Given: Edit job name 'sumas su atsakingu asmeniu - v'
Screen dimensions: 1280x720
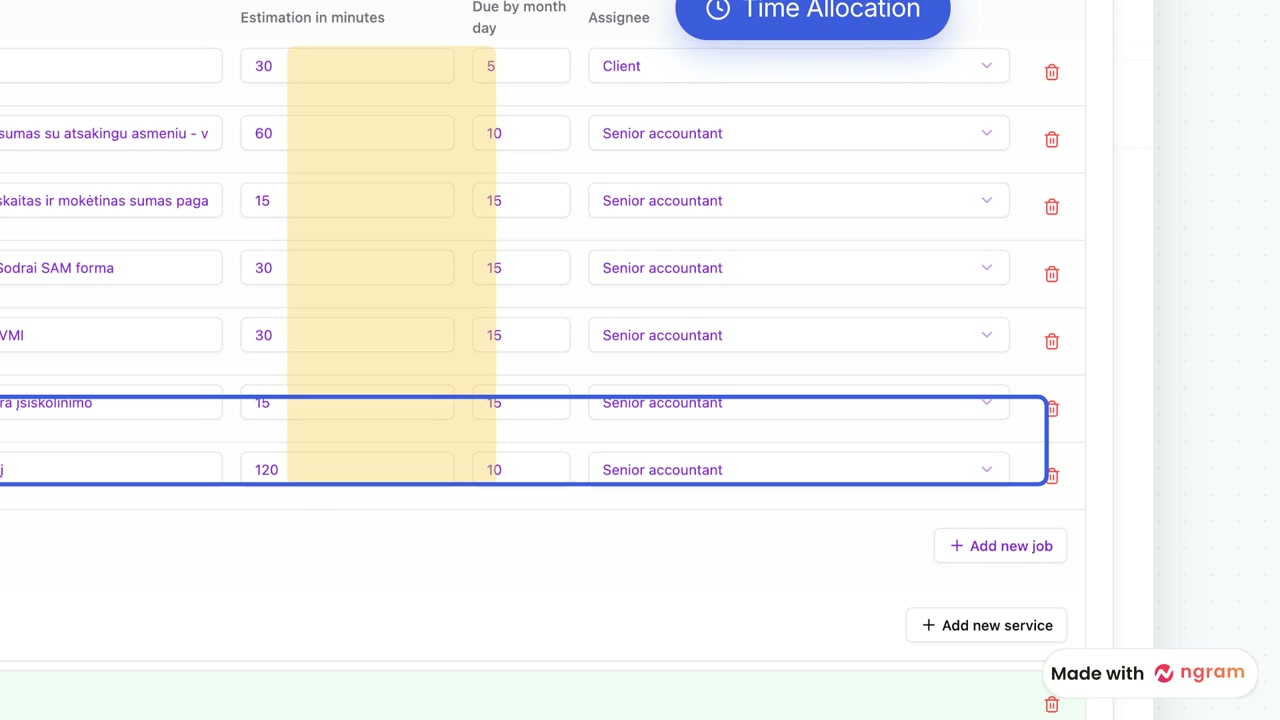Looking at the screenshot, I should [x=111, y=133].
